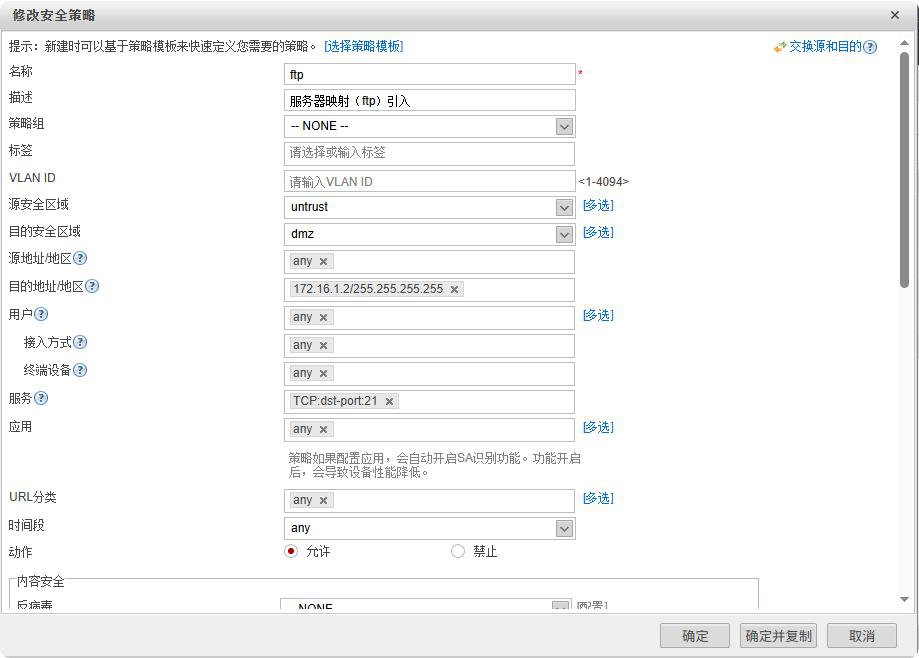Click the VLAN ID input field
This screenshot has width=919, height=658.
click(x=429, y=181)
